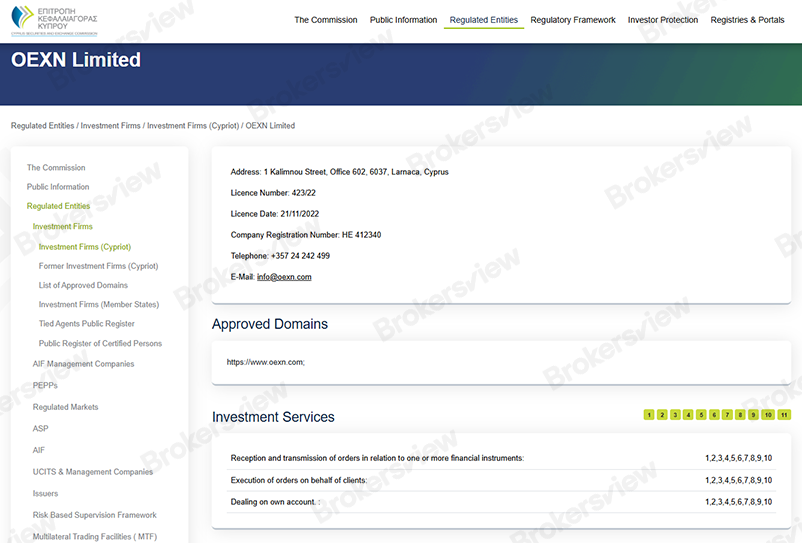The height and width of the screenshot is (543, 802).
Task: Open AIF Management Companies sidebar item
Action: point(83,364)
